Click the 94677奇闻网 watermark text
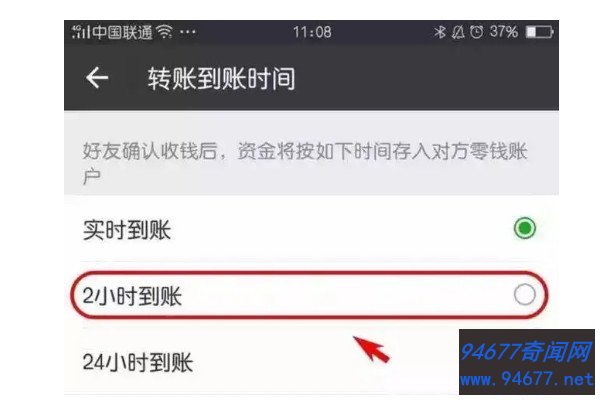The width and height of the screenshot is (600, 400). (526, 351)
